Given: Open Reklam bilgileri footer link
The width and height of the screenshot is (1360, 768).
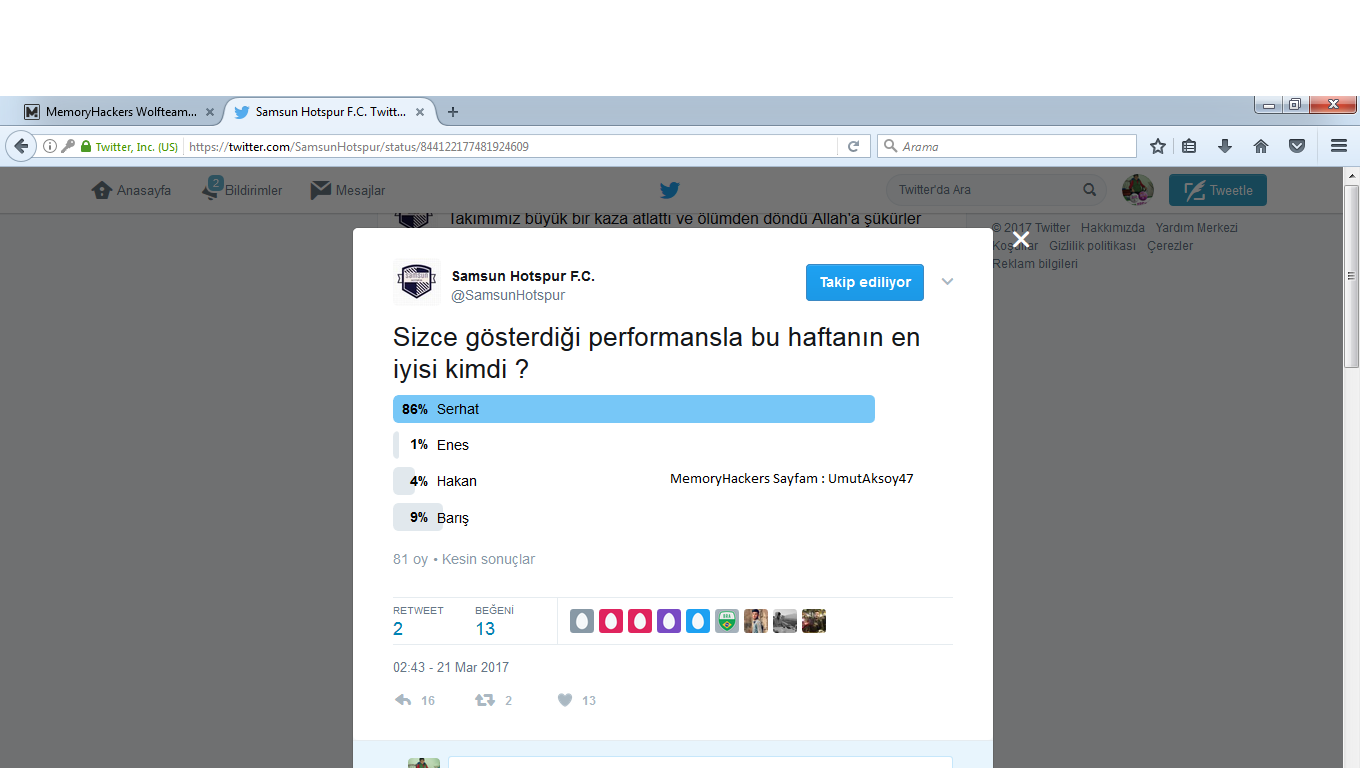Looking at the screenshot, I should (1035, 264).
